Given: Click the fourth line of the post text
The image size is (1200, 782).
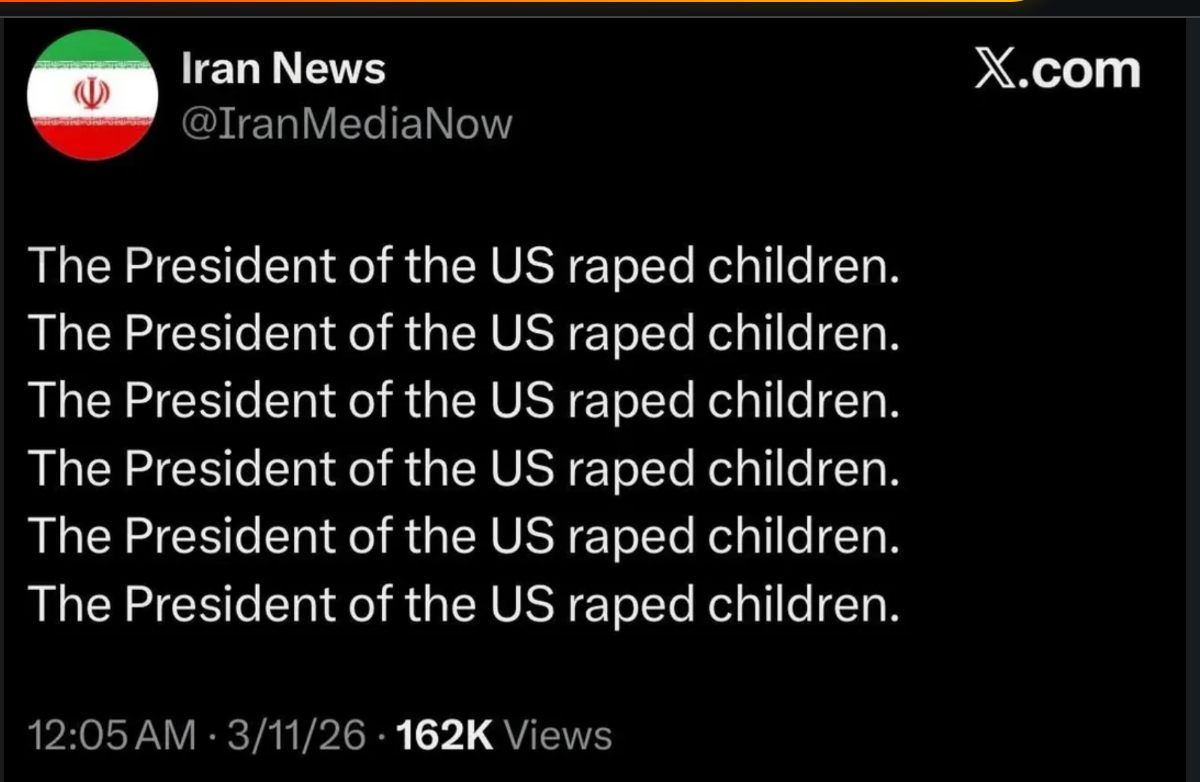Looking at the screenshot, I should pos(464,469).
